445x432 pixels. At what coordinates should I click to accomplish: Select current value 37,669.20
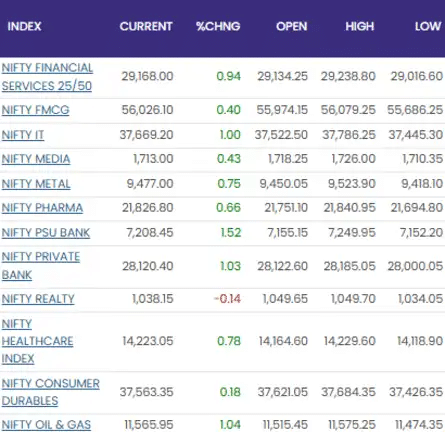[x=146, y=135]
